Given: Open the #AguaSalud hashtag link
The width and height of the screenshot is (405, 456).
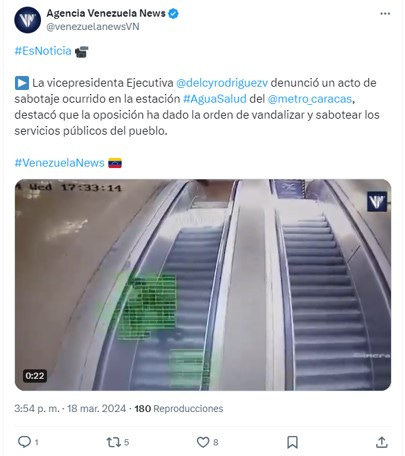Looking at the screenshot, I should pyautogui.click(x=215, y=99).
